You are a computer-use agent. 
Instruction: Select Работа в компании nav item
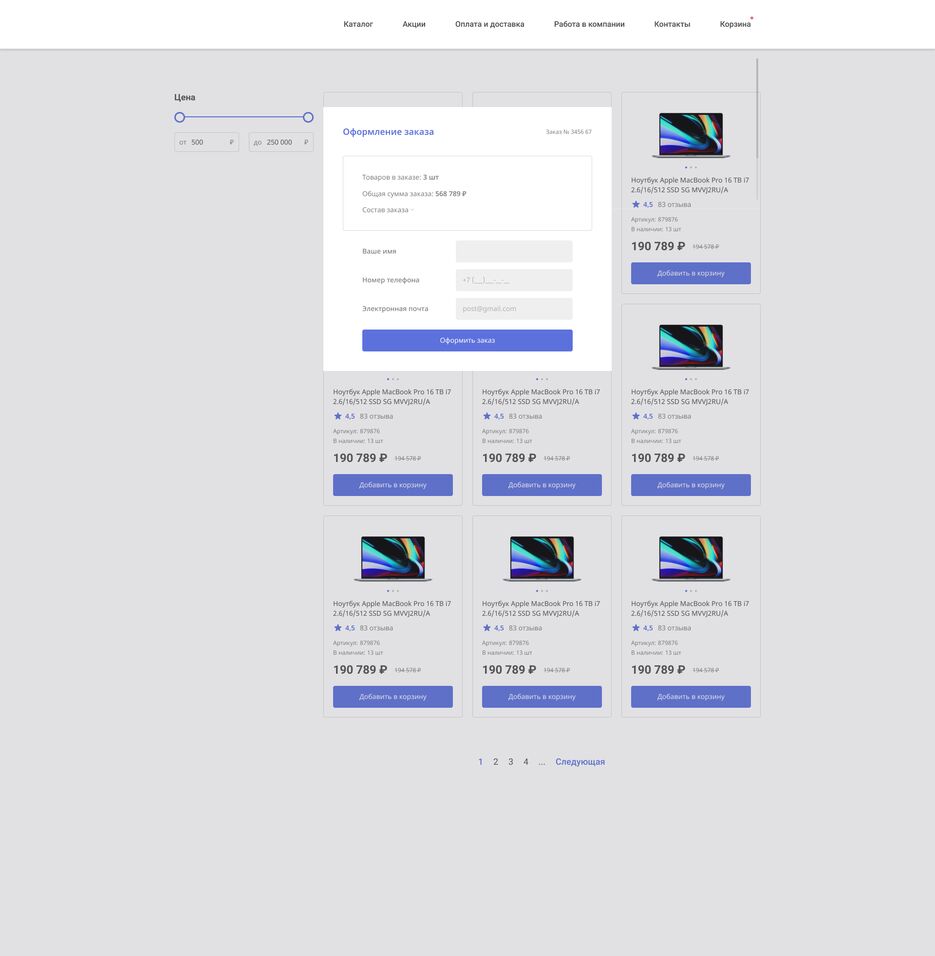pos(589,24)
